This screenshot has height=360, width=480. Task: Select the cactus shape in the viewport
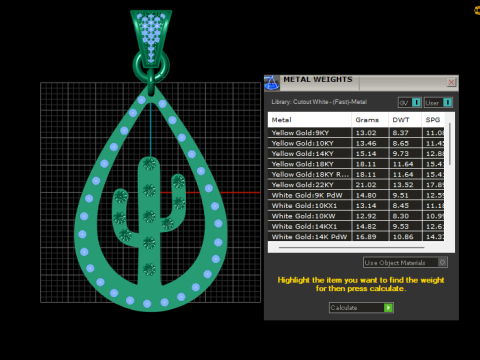point(149,220)
